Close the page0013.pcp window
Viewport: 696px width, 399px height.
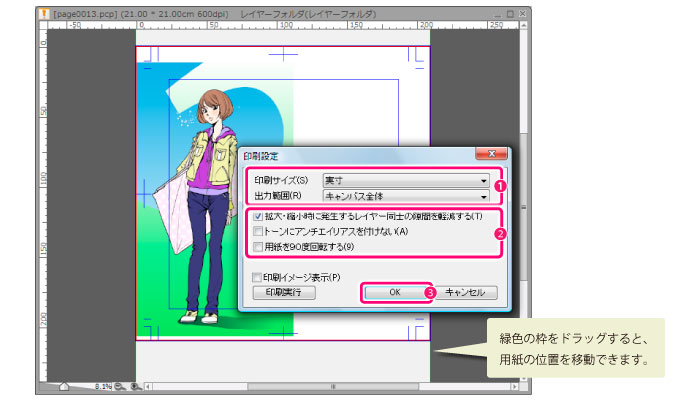(522, 14)
